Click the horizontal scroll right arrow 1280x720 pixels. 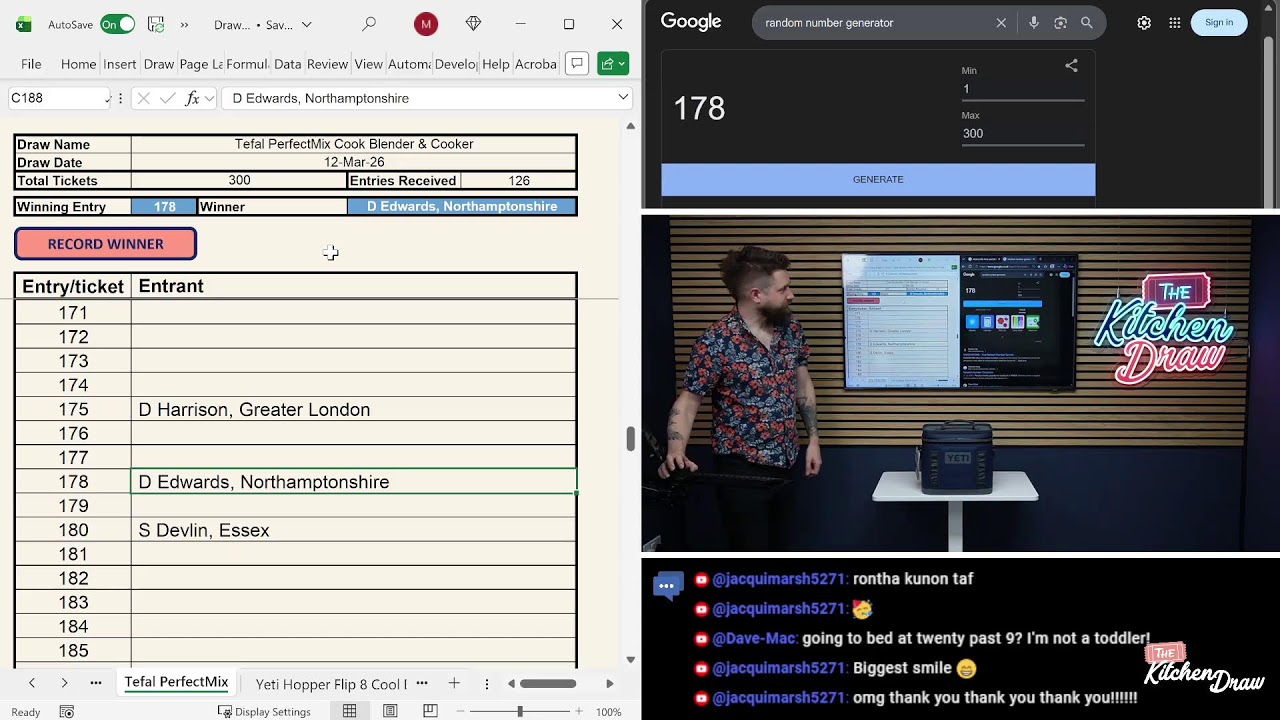(x=610, y=684)
